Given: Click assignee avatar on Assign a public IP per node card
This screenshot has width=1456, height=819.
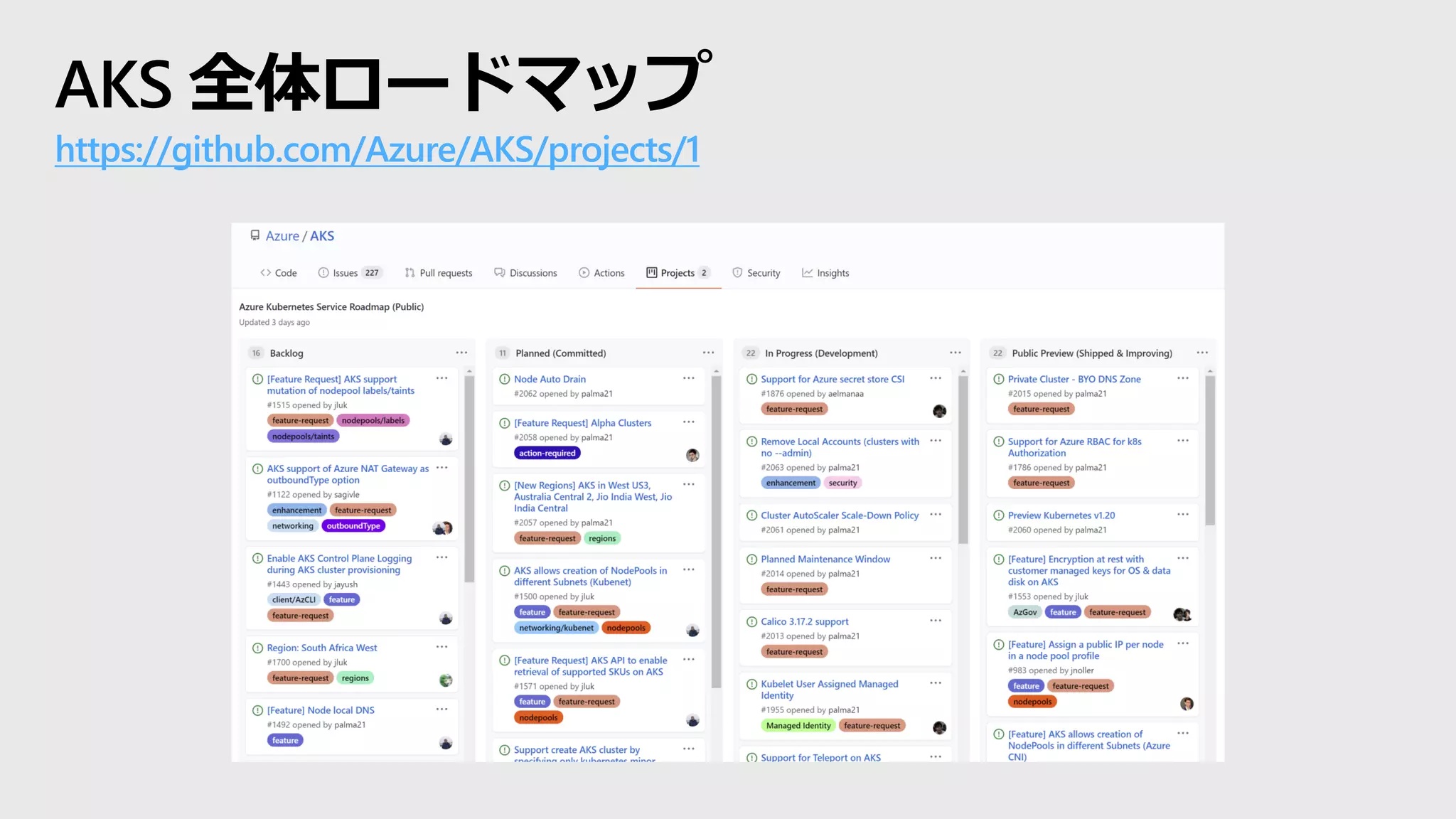Looking at the screenshot, I should coord(1187,704).
